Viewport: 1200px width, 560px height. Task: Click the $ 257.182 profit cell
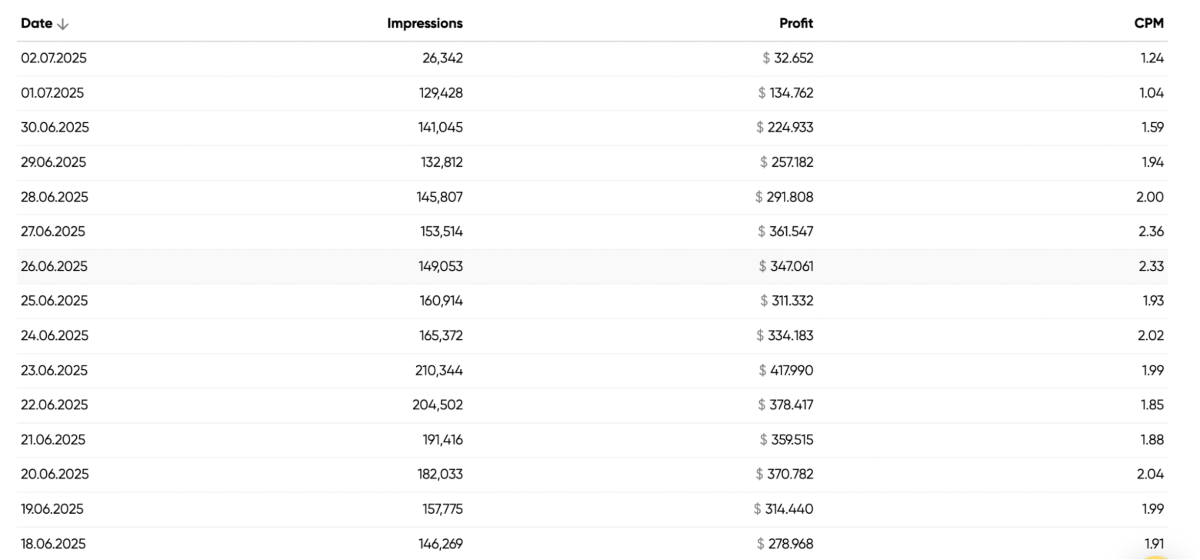tap(786, 162)
